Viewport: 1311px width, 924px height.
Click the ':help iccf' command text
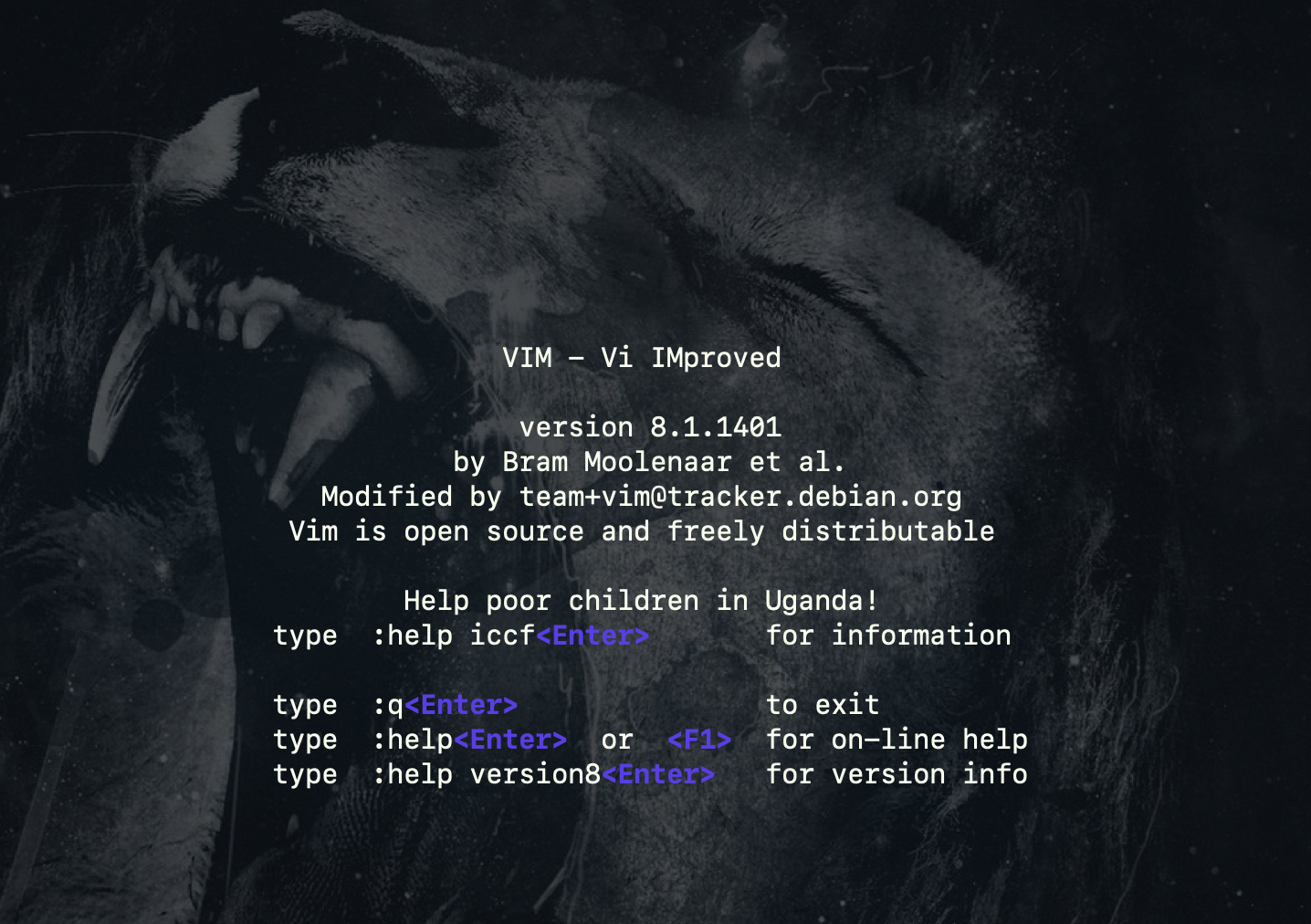pos(454,635)
